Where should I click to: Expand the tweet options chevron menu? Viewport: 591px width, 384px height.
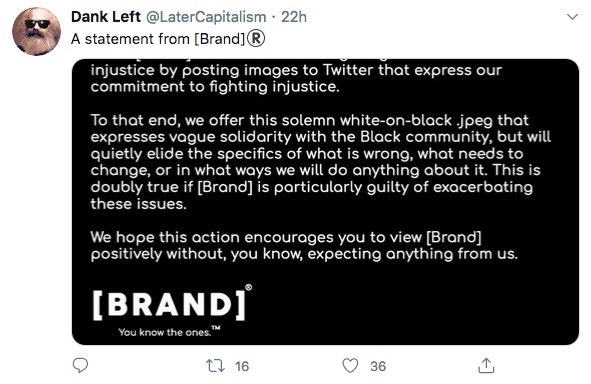pyautogui.click(x=573, y=17)
